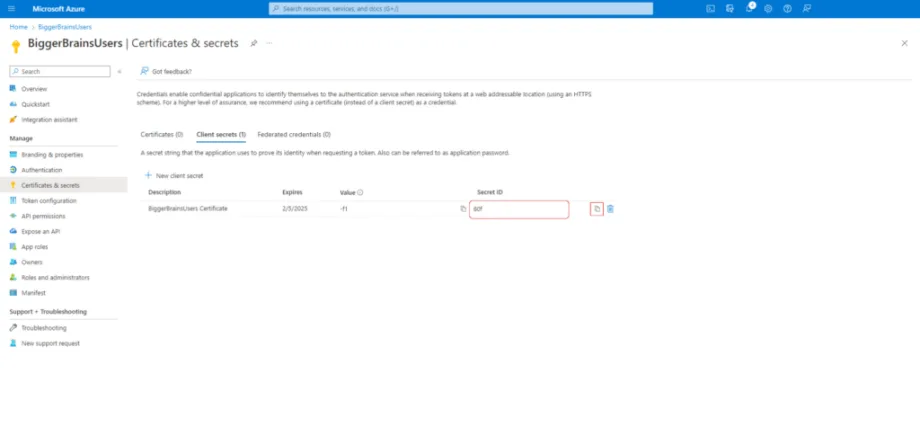Switch to the Certificates (0) tab
The height and width of the screenshot is (444, 920).
click(162, 134)
